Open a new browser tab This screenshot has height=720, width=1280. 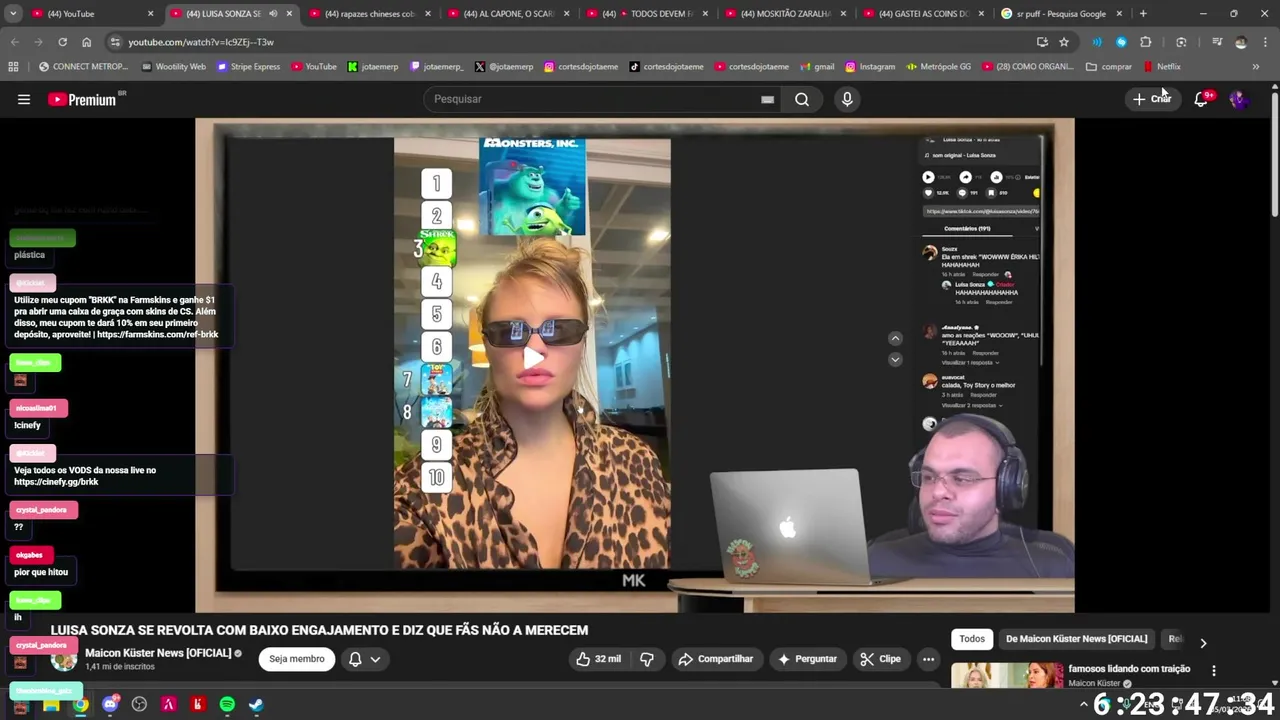pyautogui.click(x=1143, y=14)
